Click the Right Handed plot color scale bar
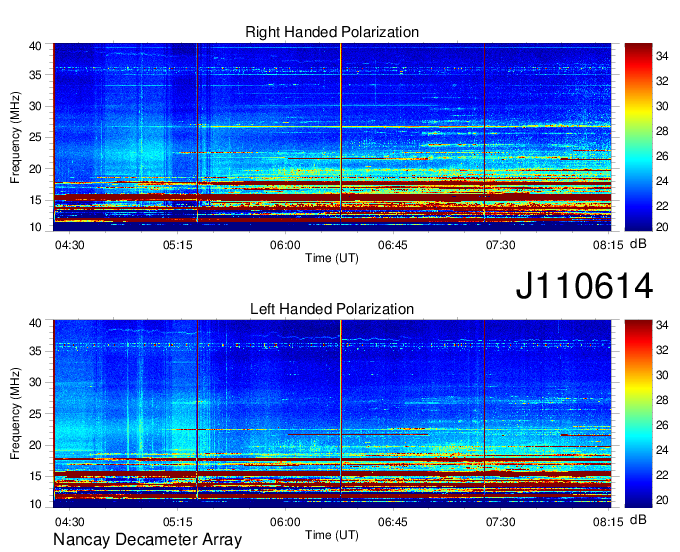The image size is (680, 552). tap(638, 137)
